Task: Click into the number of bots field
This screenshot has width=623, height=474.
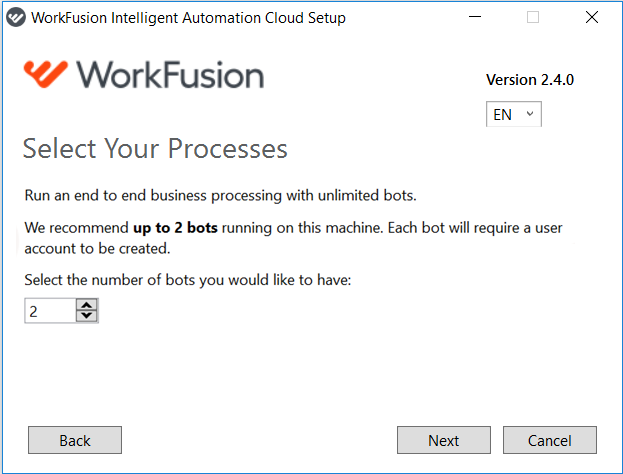Action: (x=50, y=311)
